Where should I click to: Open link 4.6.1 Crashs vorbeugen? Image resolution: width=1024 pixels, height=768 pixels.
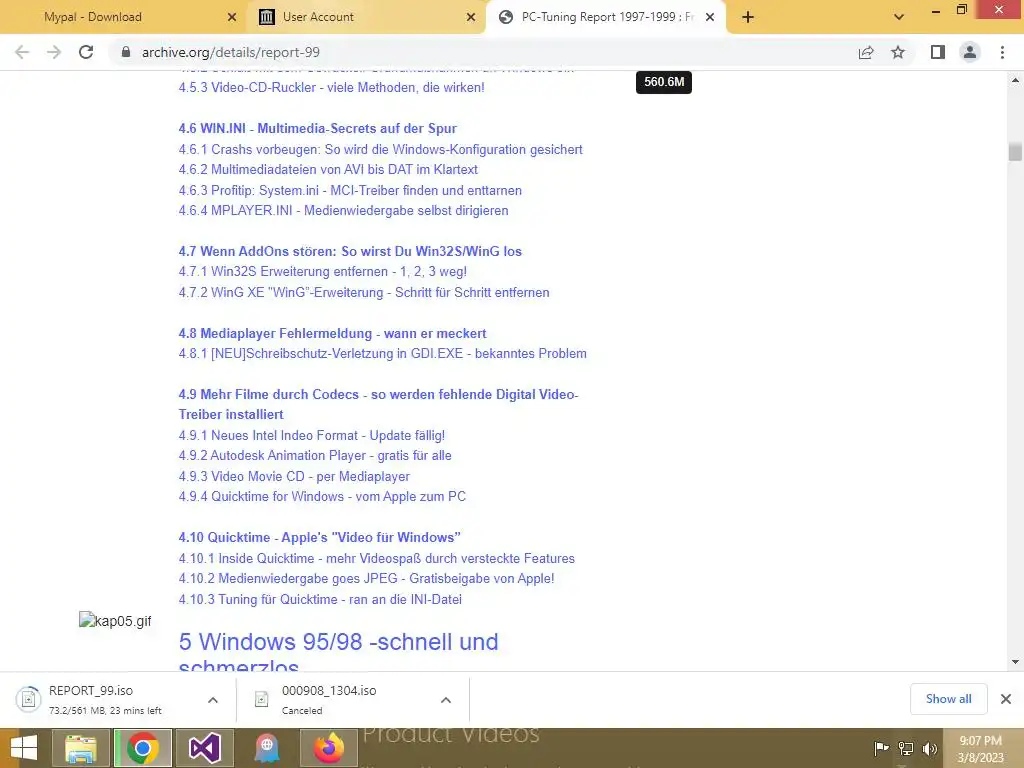click(x=381, y=150)
